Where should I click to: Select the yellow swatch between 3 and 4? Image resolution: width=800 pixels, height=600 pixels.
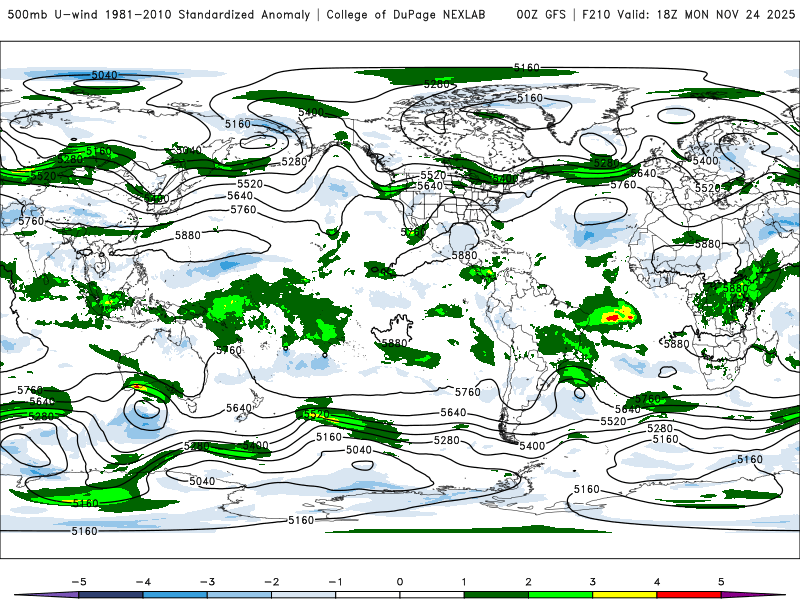(625, 595)
